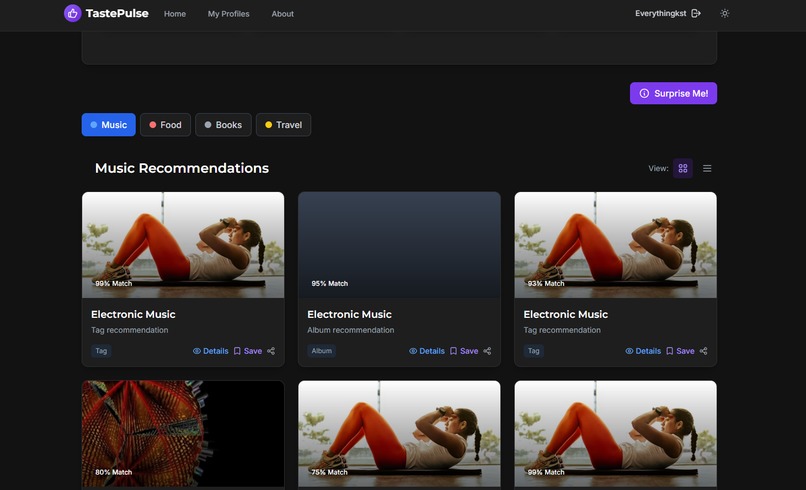The image size is (806, 490).
Task: Open the 80% match abstract art thumbnail
Action: pyautogui.click(x=183, y=433)
